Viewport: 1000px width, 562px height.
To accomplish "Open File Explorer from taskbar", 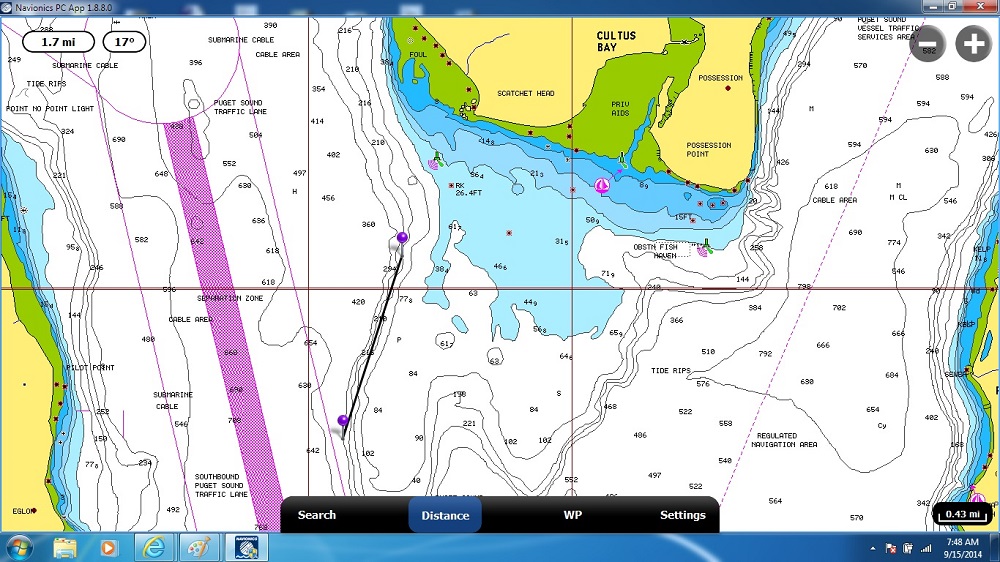I will click(x=64, y=548).
